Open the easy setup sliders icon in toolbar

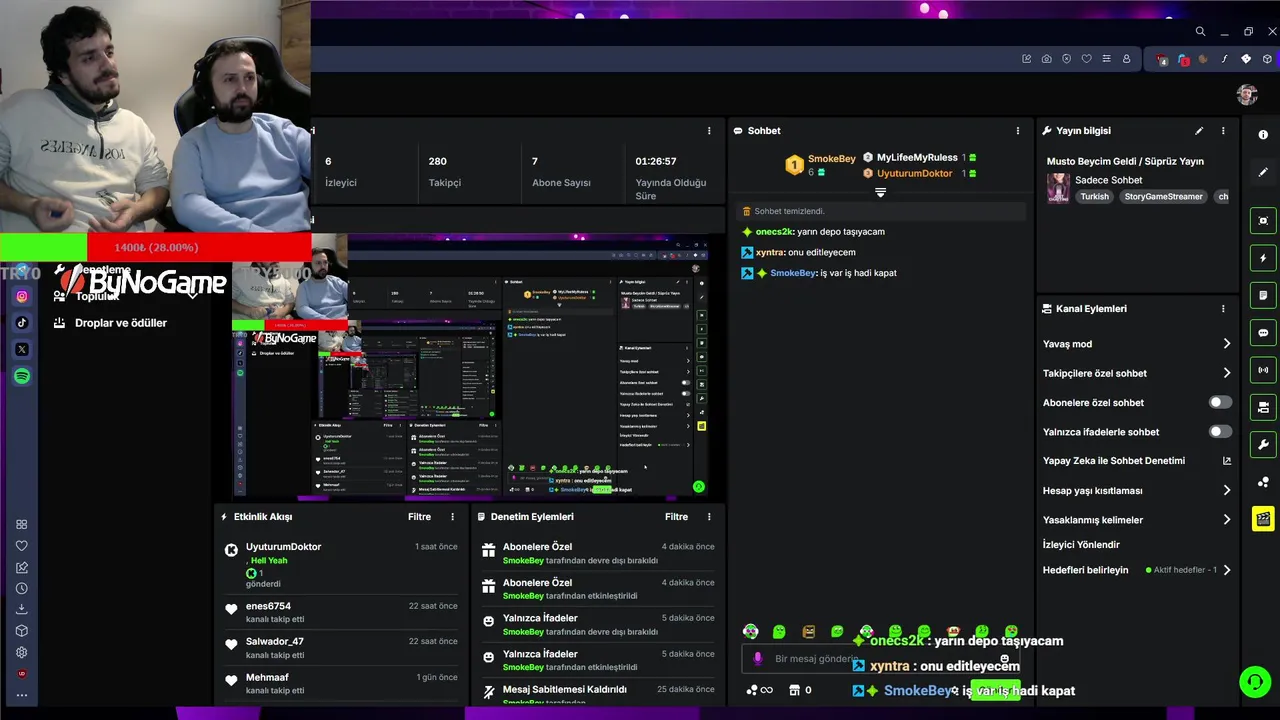[1106, 59]
